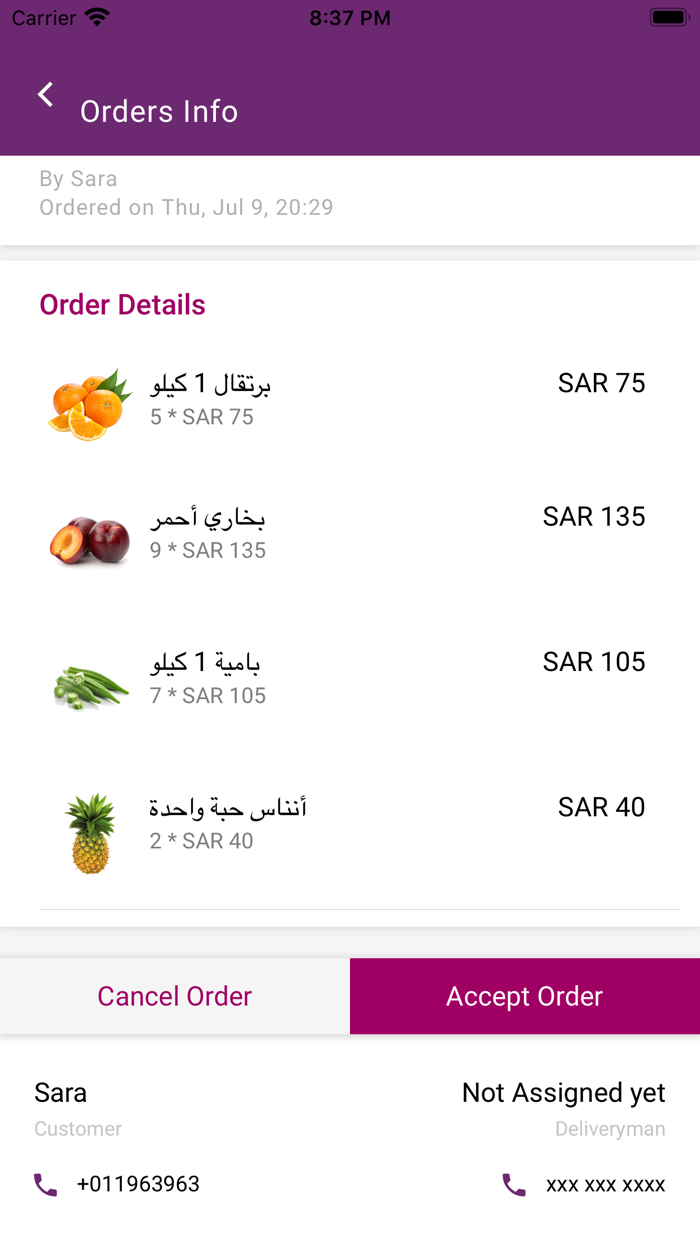The height and width of the screenshot is (1244, 700).
Task: Tap the SAR 75 price for oranges
Action: 601,383
